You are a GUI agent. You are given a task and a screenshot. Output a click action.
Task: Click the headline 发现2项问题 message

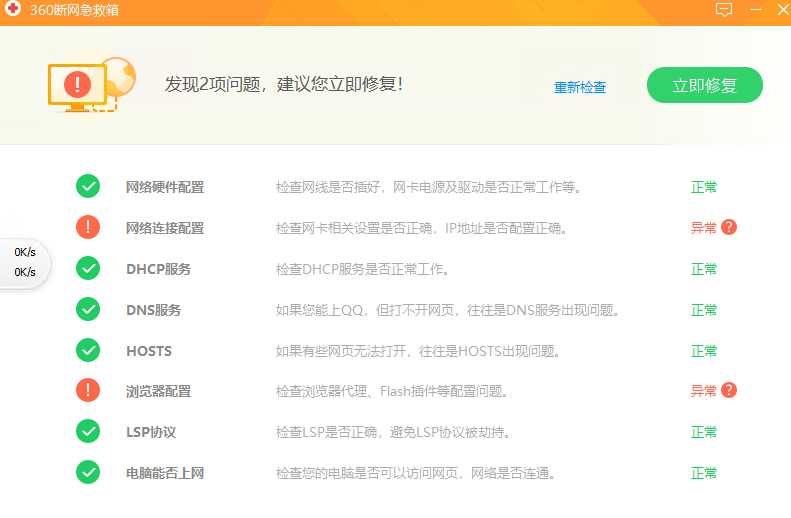point(284,84)
